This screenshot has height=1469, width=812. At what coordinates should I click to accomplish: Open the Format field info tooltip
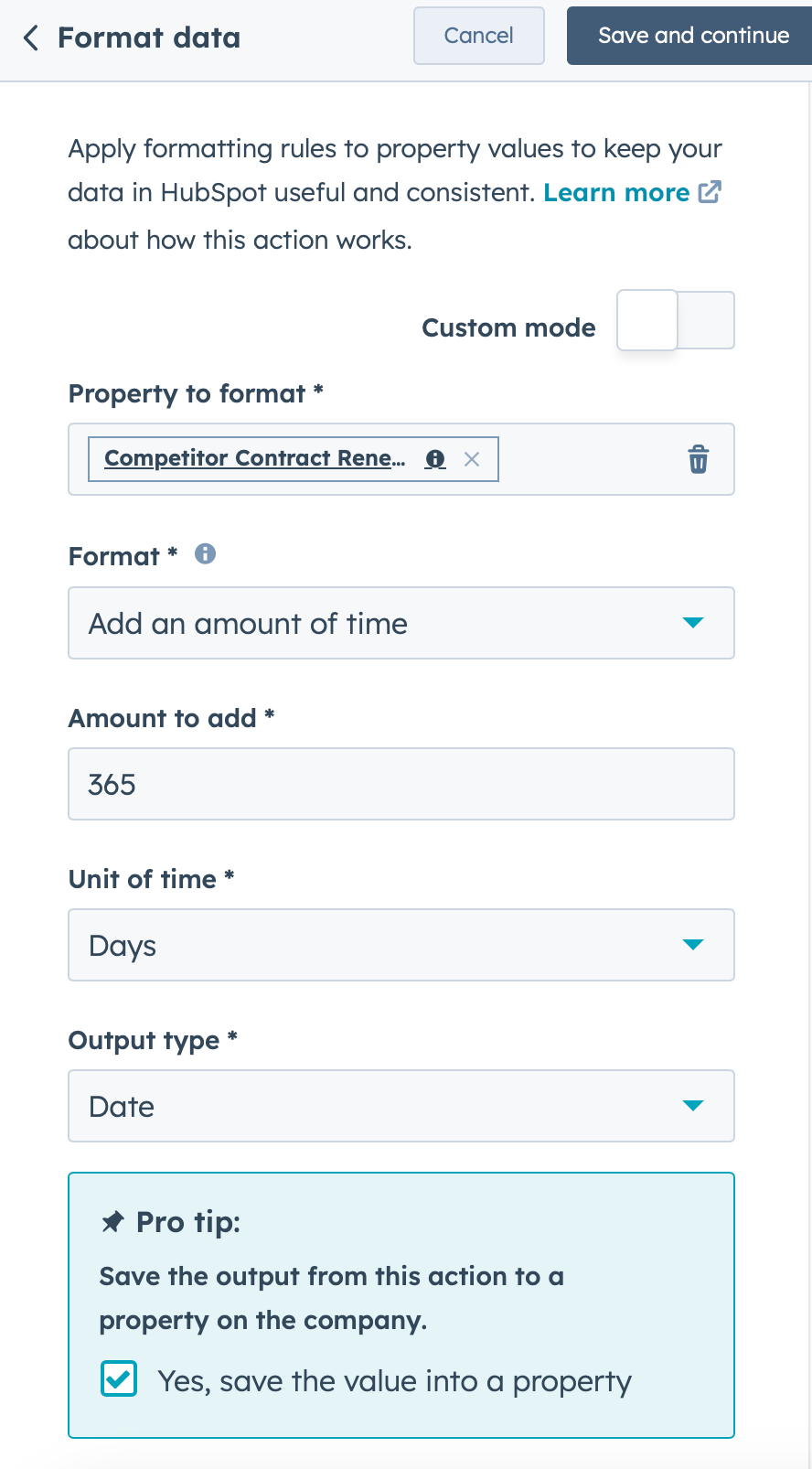205,553
